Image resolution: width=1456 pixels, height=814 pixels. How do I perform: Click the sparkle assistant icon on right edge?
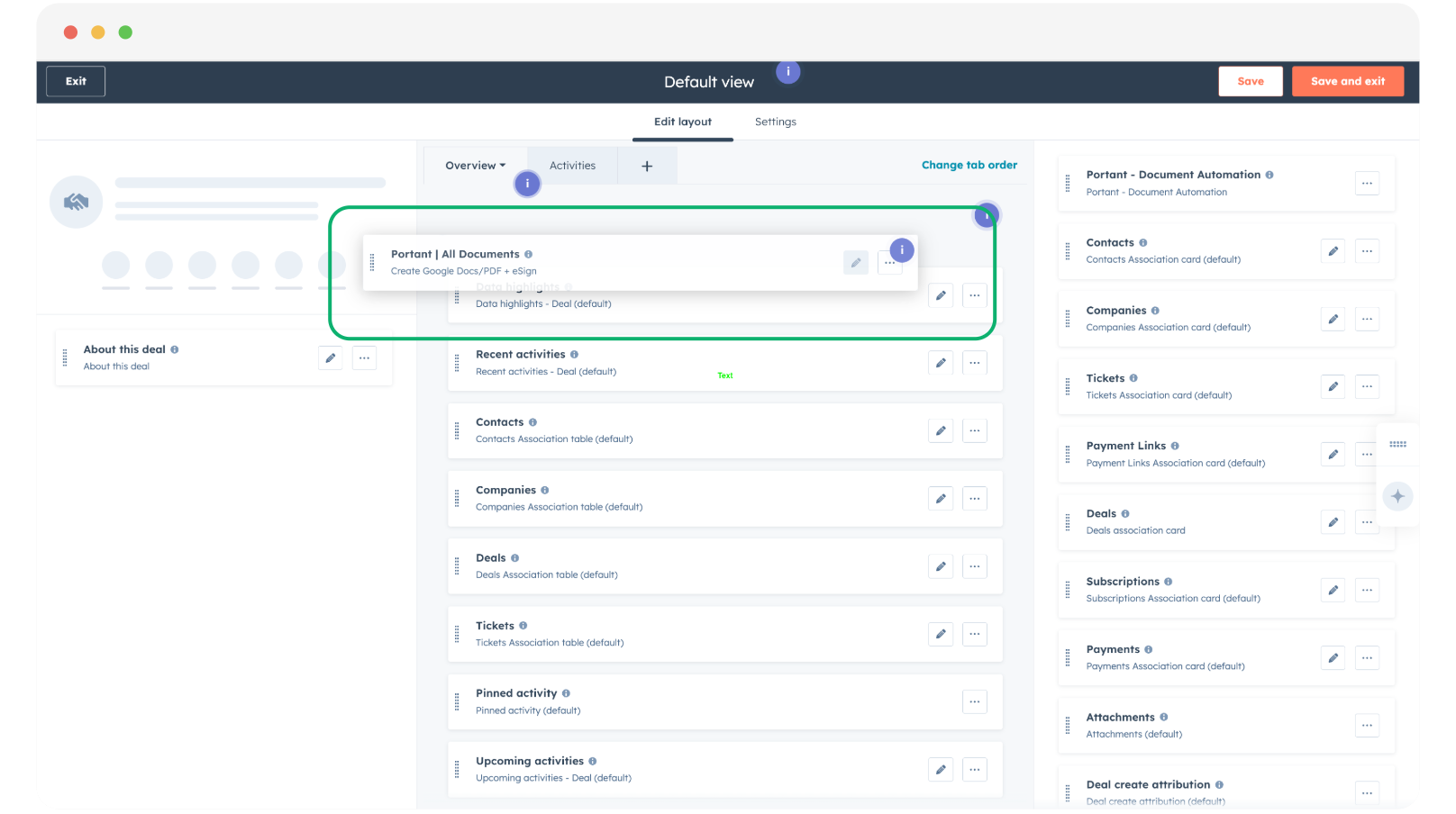pyautogui.click(x=1397, y=496)
